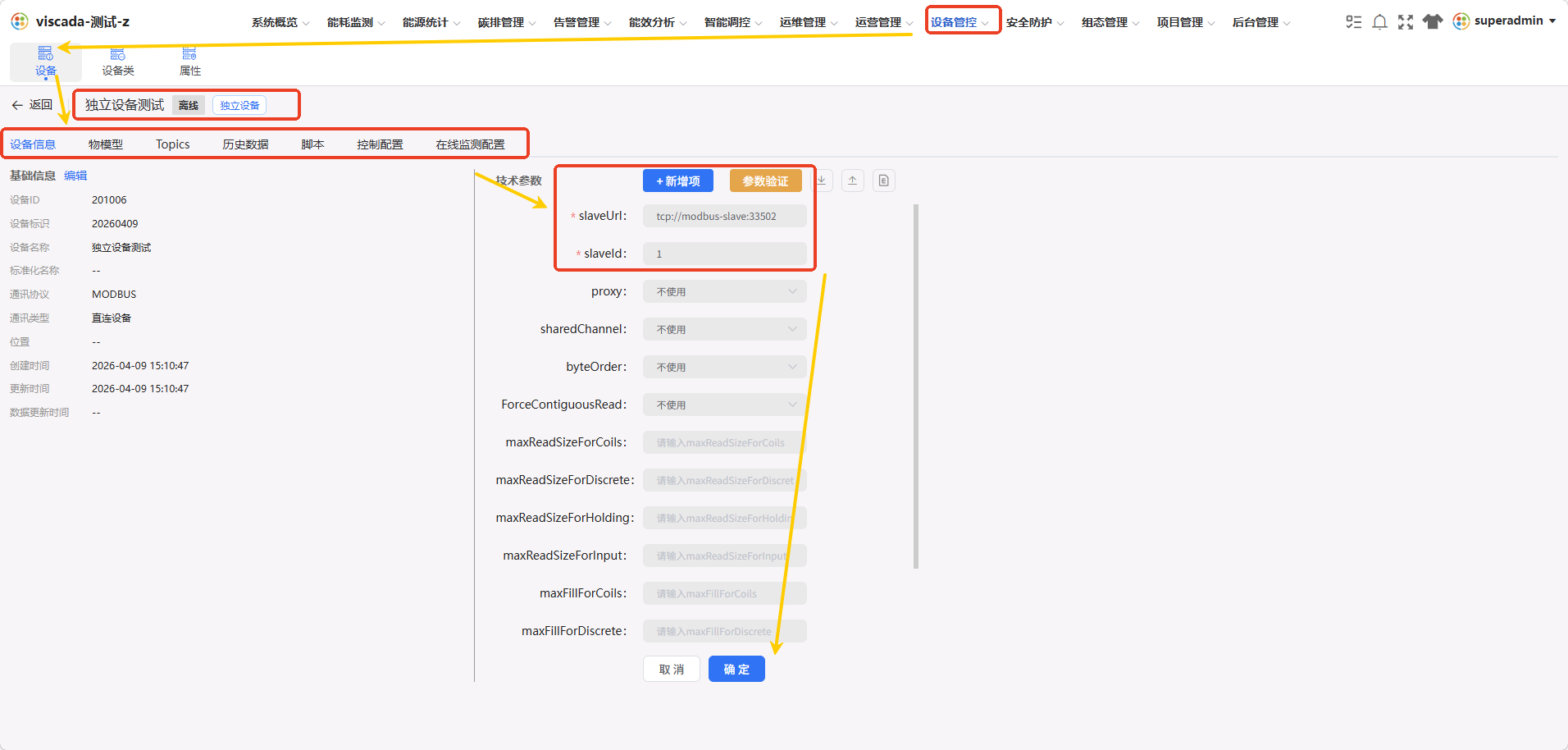The image size is (1568, 750).
Task: Click the technical parameters form scrollbar
Action: coord(916,386)
